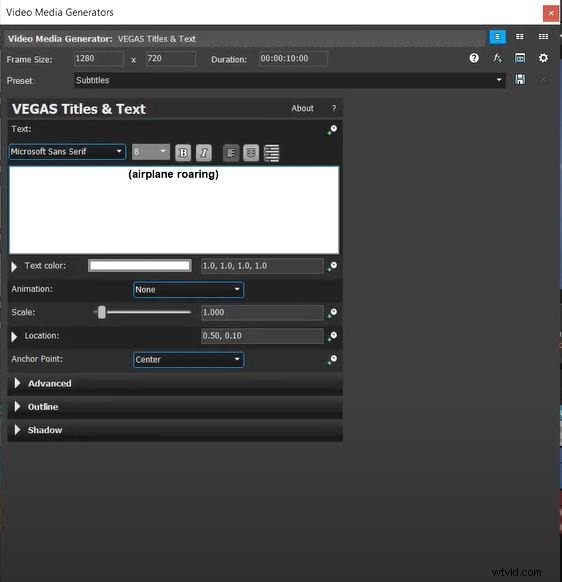Toggle Anchor Point animation keyframe icon
The width and height of the screenshot is (562, 582).
[332, 360]
